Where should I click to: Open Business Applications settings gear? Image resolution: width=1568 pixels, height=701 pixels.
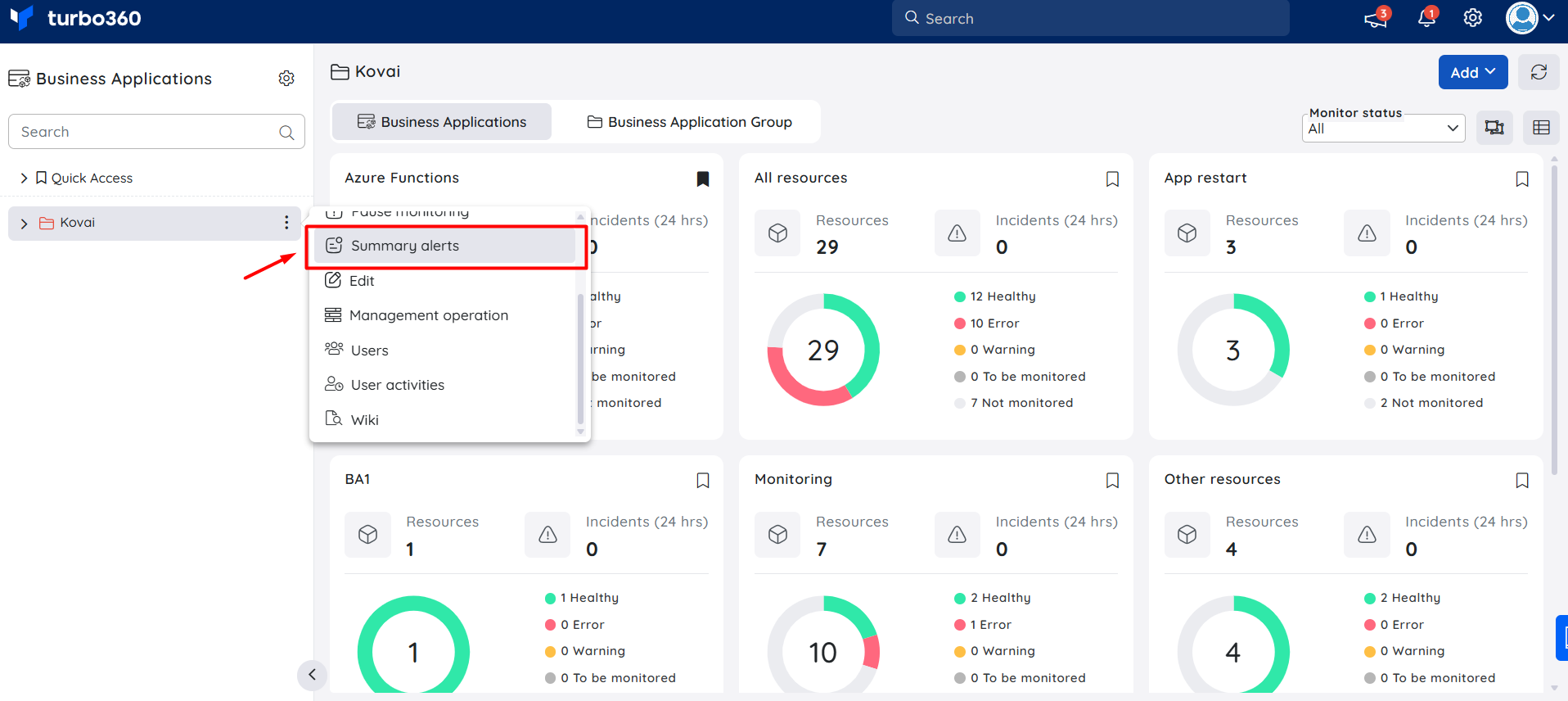tap(286, 79)
